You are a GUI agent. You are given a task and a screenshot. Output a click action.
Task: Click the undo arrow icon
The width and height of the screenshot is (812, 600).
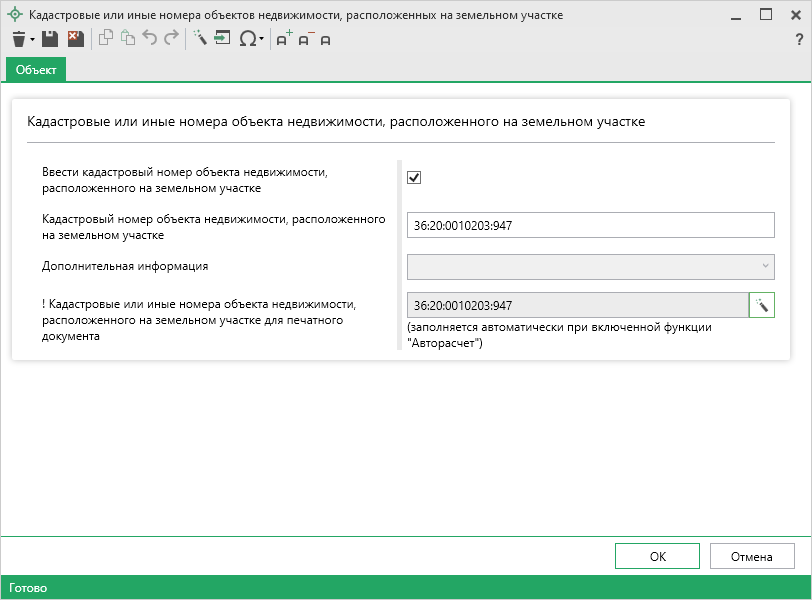coord(150,39)
